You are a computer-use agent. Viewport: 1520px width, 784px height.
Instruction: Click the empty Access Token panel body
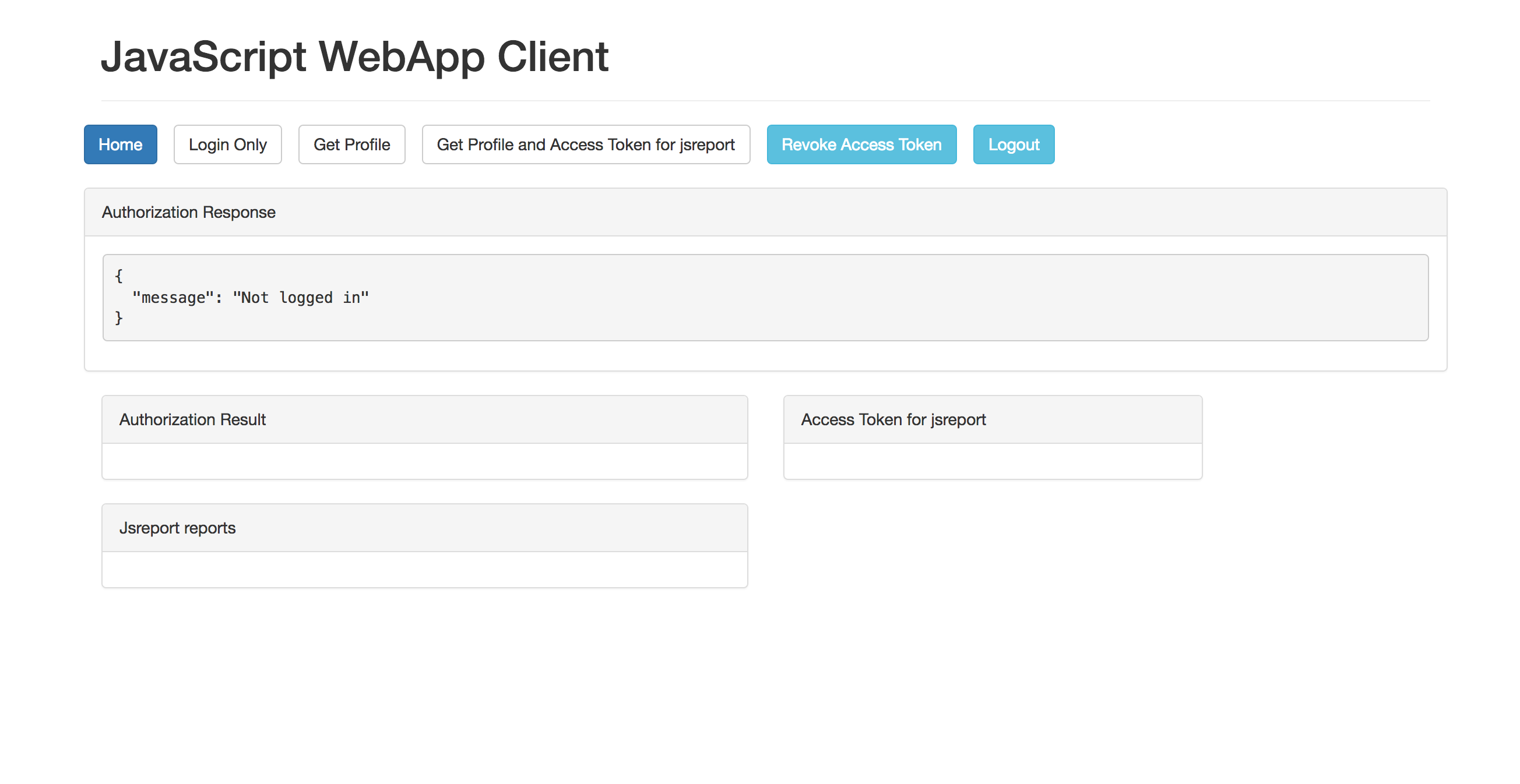coord(993,461)
